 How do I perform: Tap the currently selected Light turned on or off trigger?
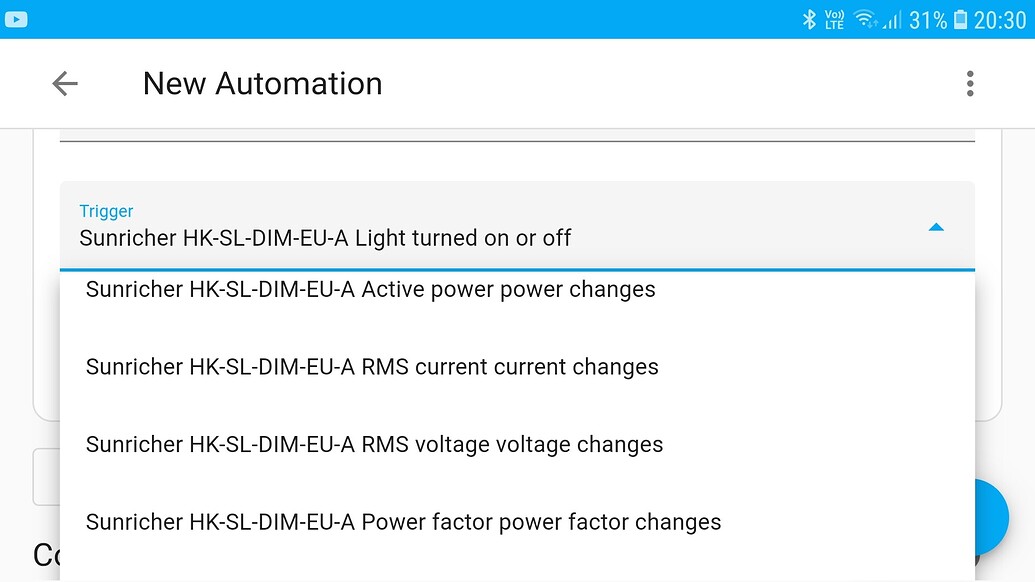tap(325, 238)
